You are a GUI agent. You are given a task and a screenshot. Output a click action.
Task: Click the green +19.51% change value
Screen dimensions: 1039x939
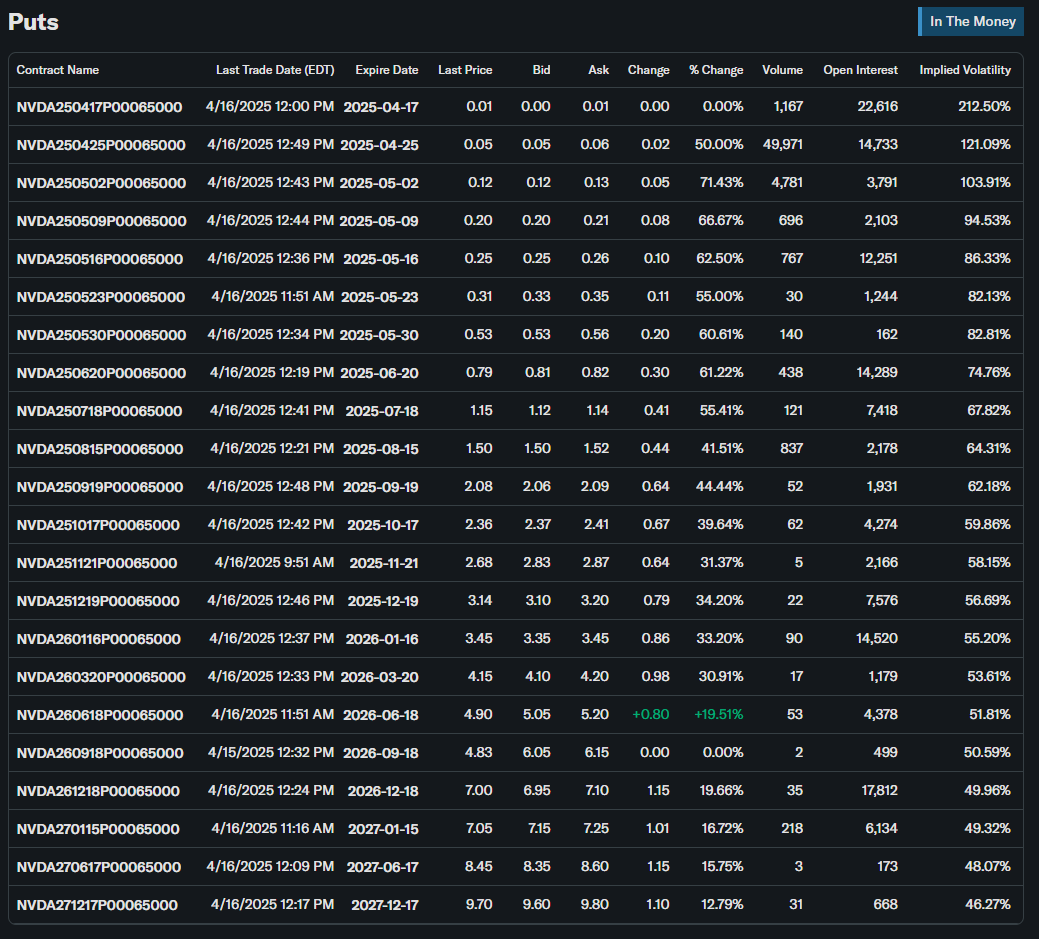pyautogui.click(x=716, y=715)
